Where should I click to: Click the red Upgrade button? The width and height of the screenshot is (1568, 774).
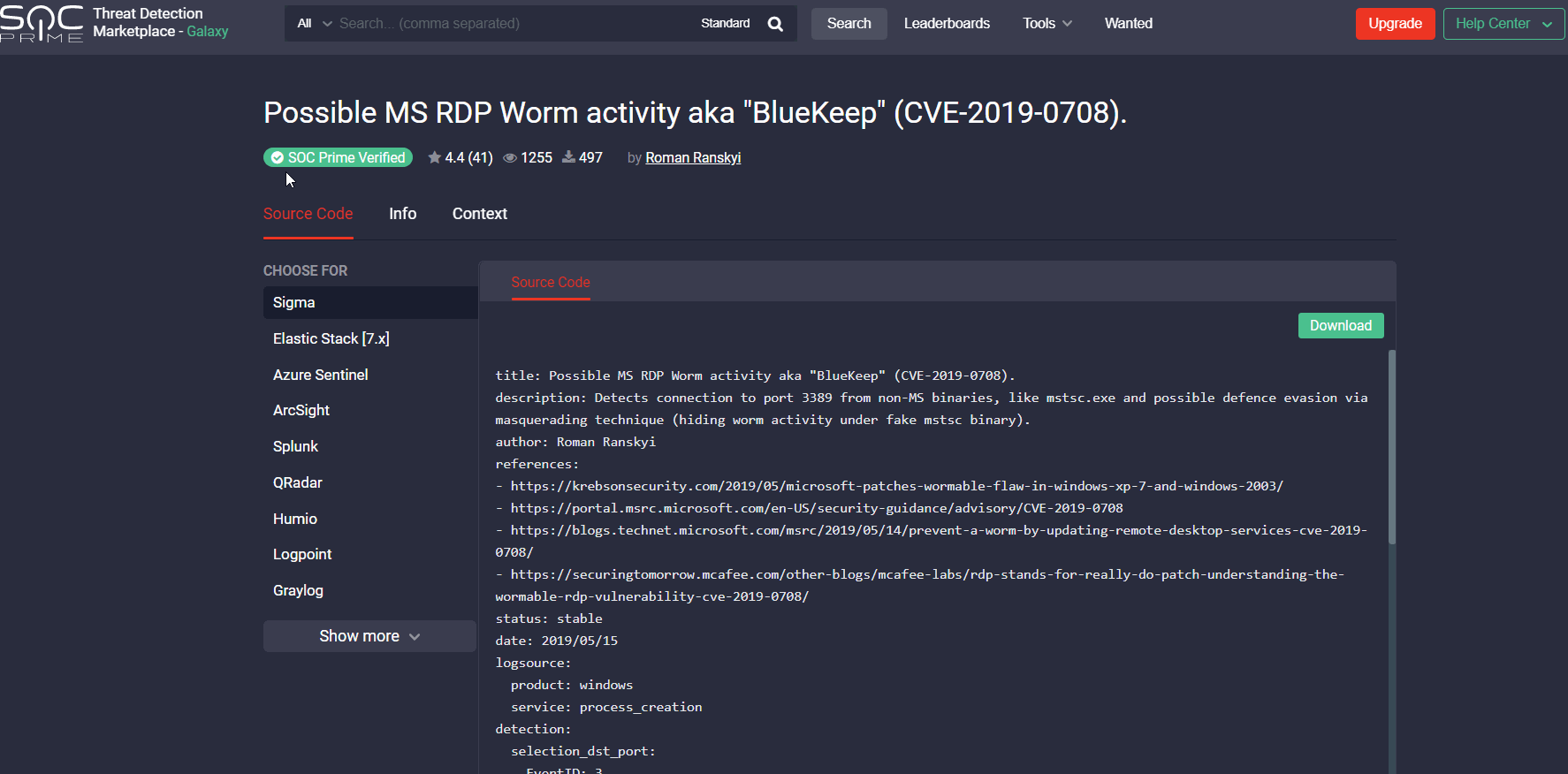(x=1395, y=24)
